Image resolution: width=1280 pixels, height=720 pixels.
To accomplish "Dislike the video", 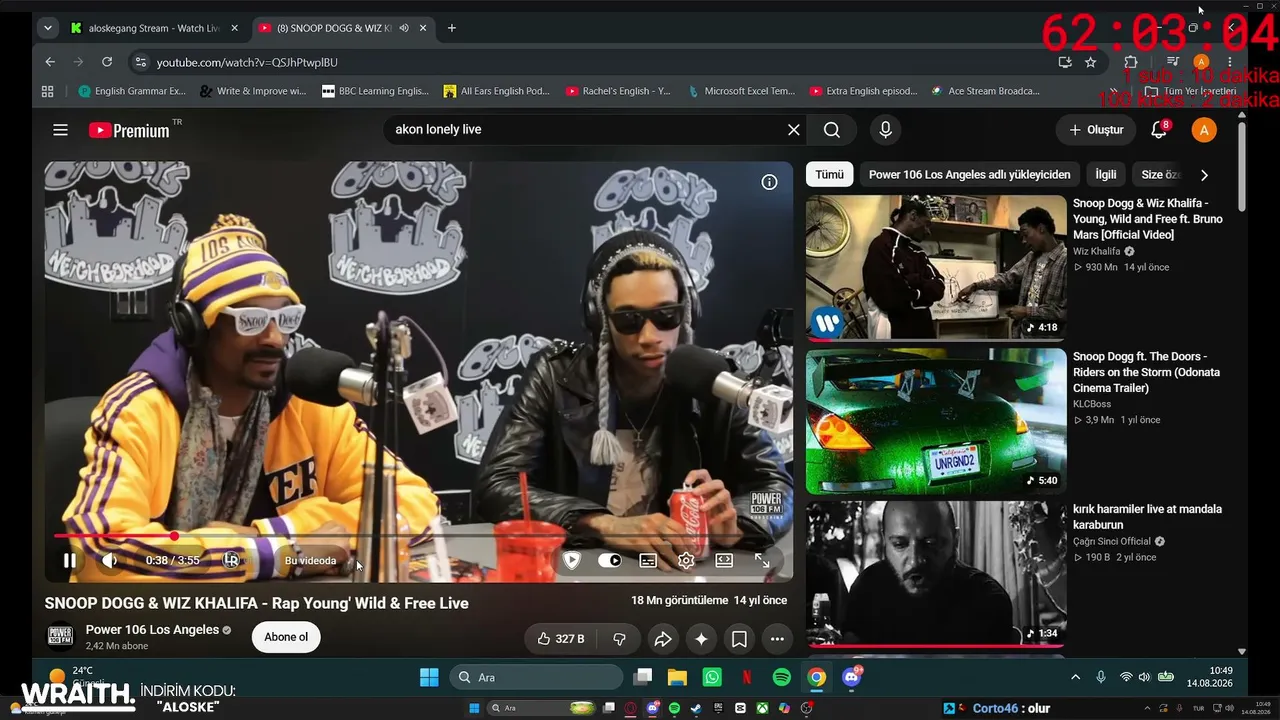I will click(619, 638).
